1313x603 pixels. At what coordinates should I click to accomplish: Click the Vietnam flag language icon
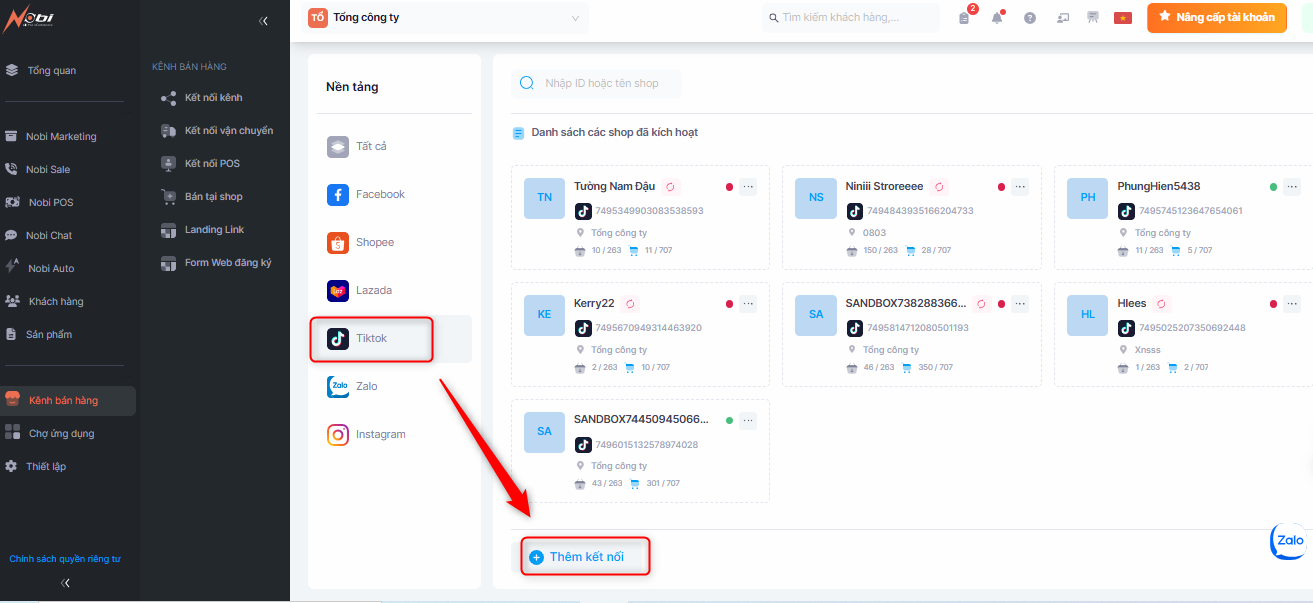pyautogui.click(x=1122, y=18)
